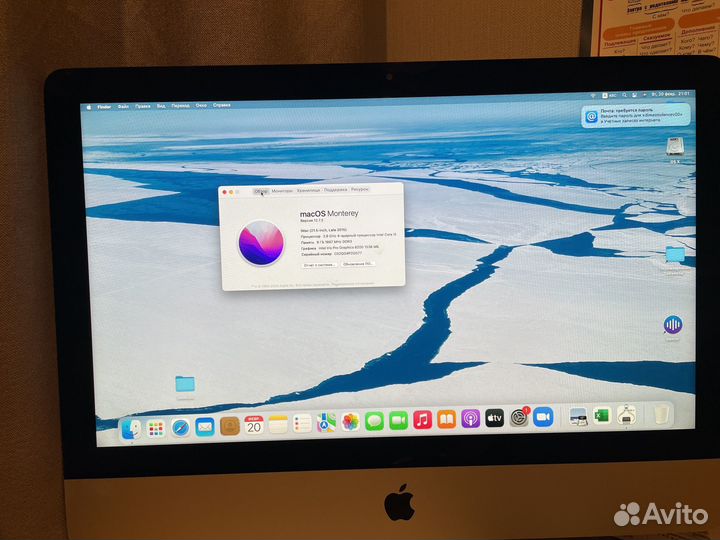720x540 pixels.
Task: Click the Отчет о системе button
Action: [320, 265]
